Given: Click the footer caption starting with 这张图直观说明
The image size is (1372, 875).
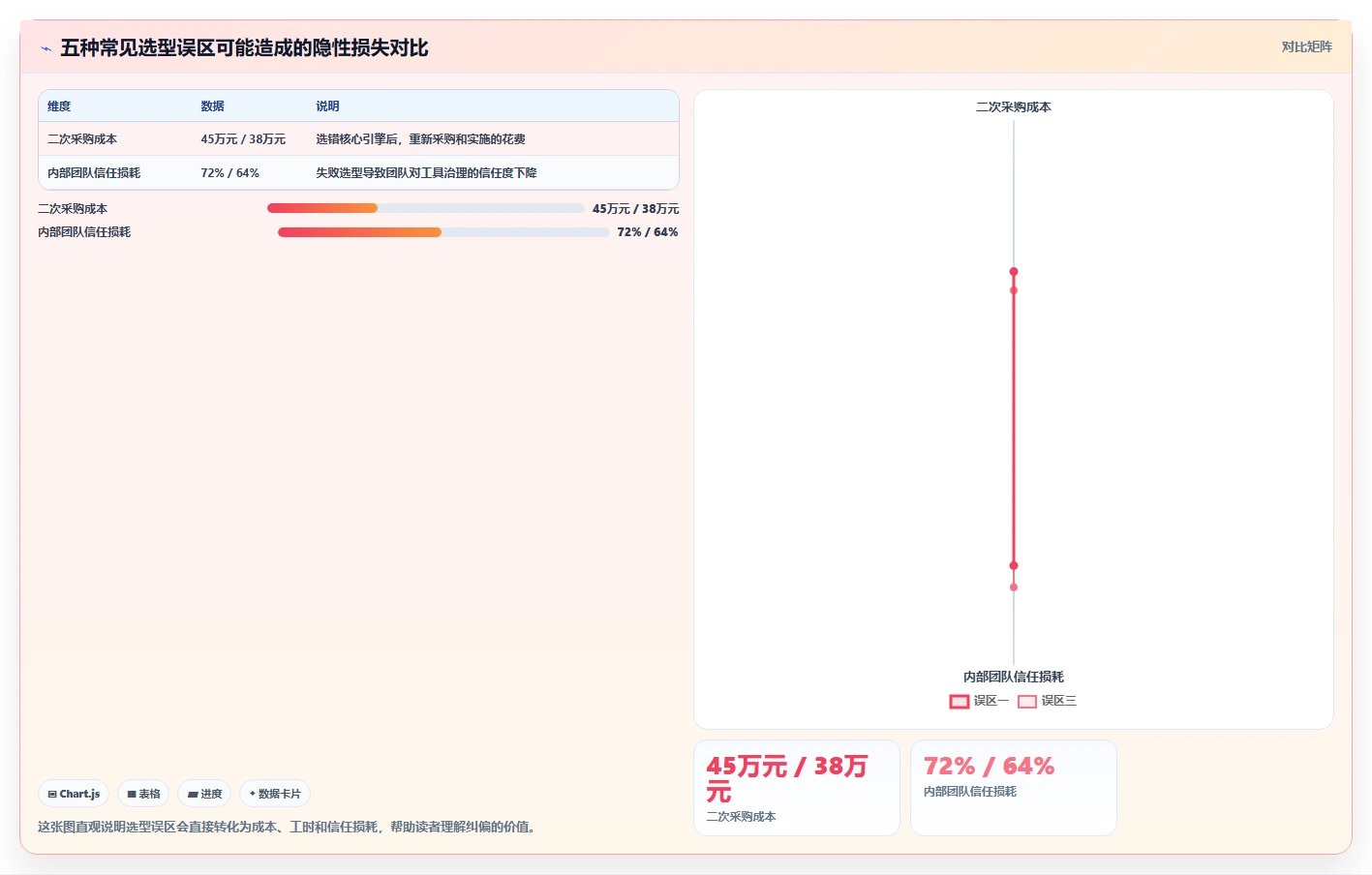Looking at the screenshot, I should click(x=290, y=827).
